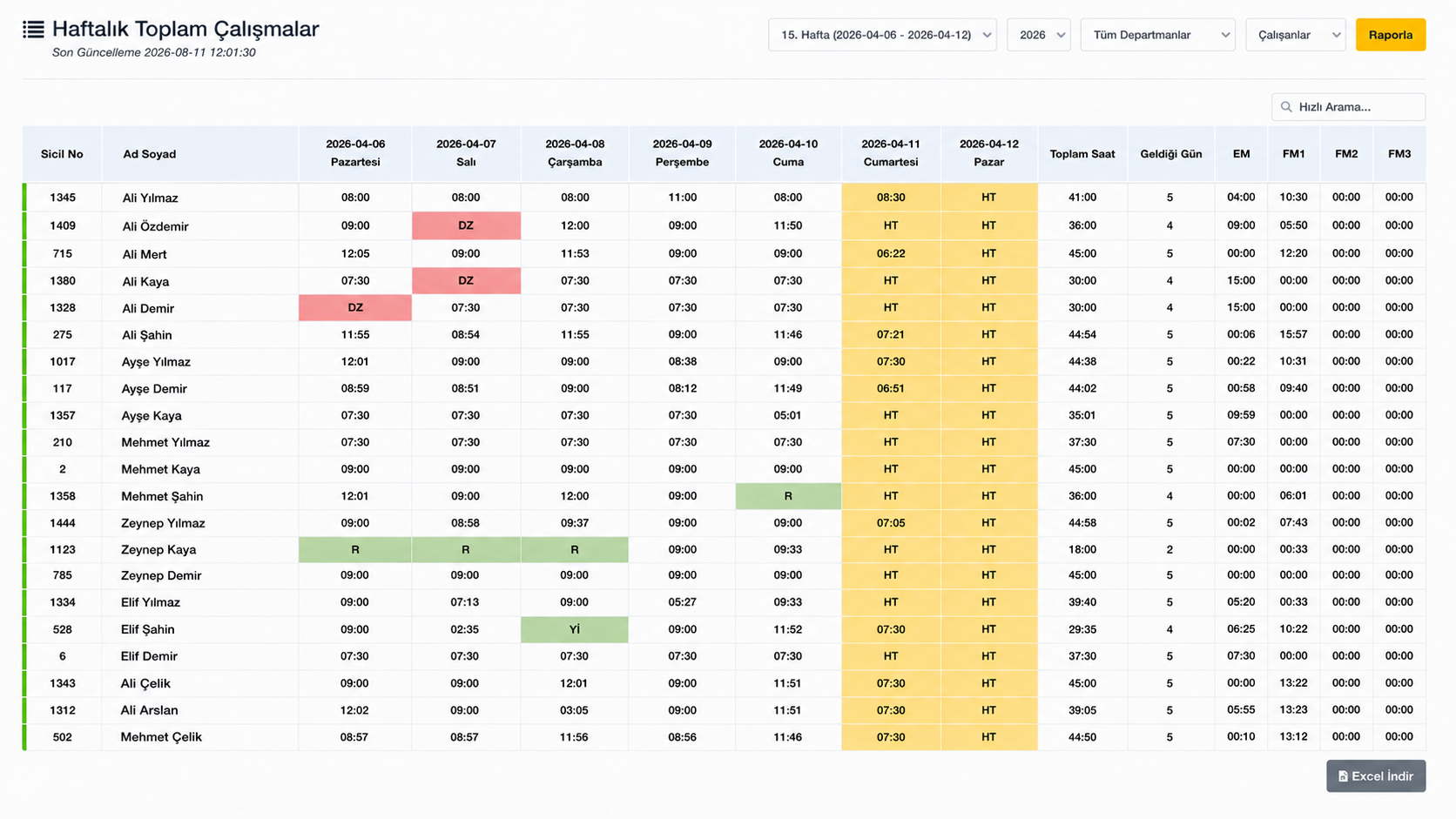Select the employee Ayşe Yılmaz
The width and height of the screenshot is (1456, 819).
pyautogui.click(x=156, y=362)
